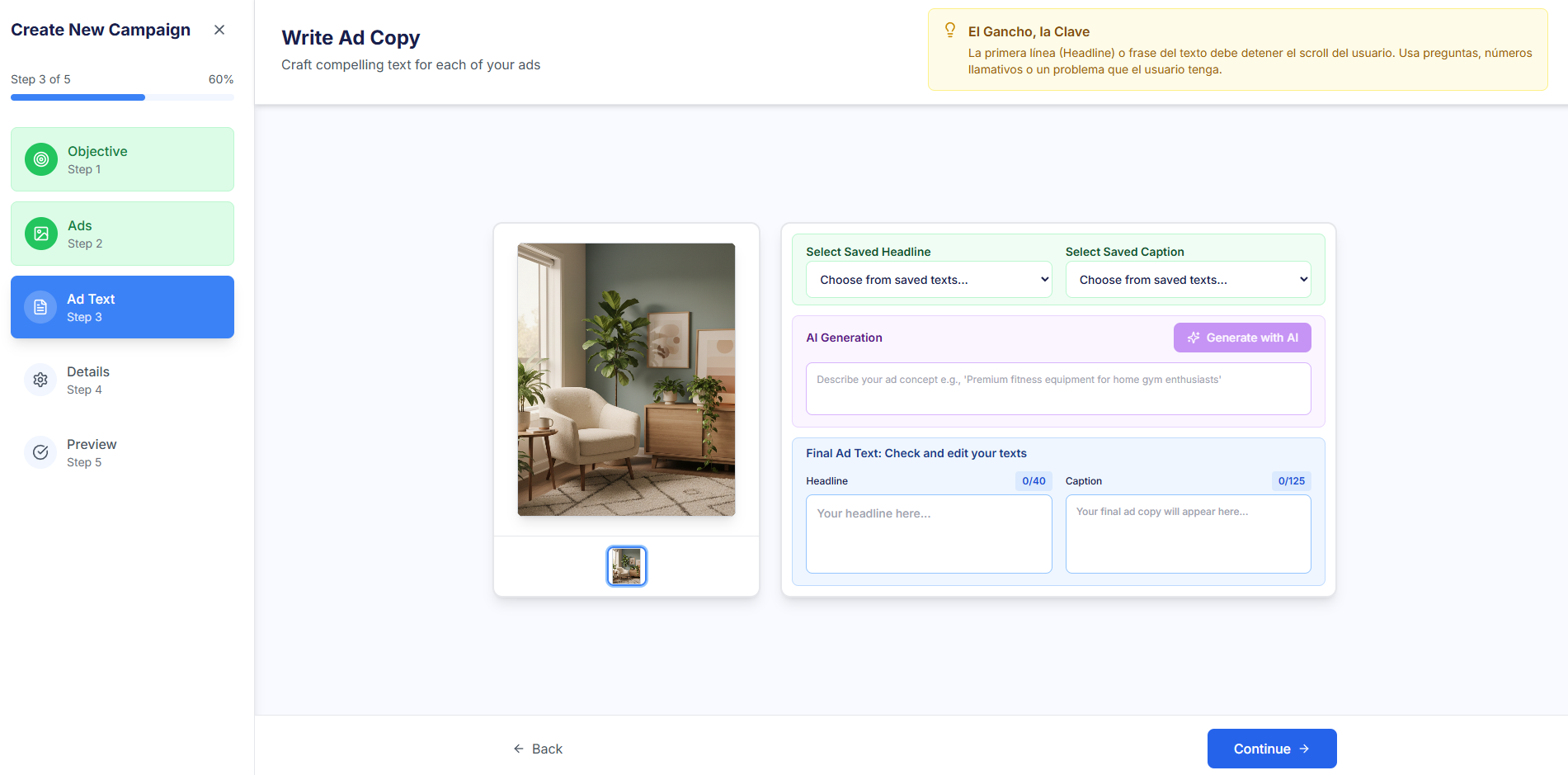The height and width of the screenshot is (775, 1568).
Task: Open the Objective step
Action: pyautogui.click(x=122, y=159)
